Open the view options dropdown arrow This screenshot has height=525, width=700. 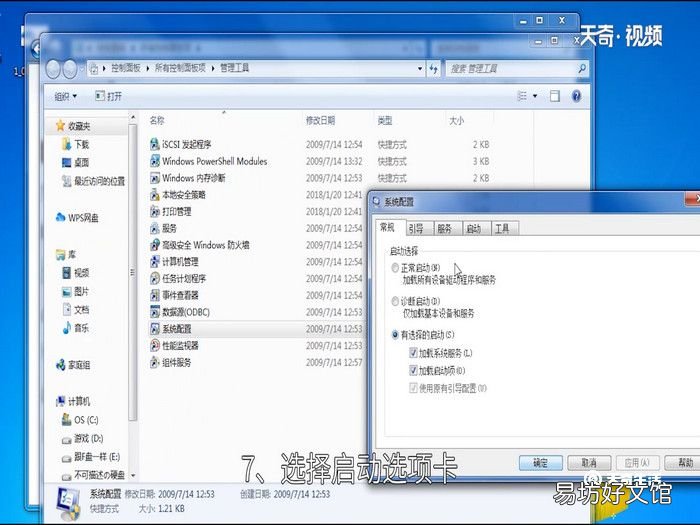click(535, 96)
